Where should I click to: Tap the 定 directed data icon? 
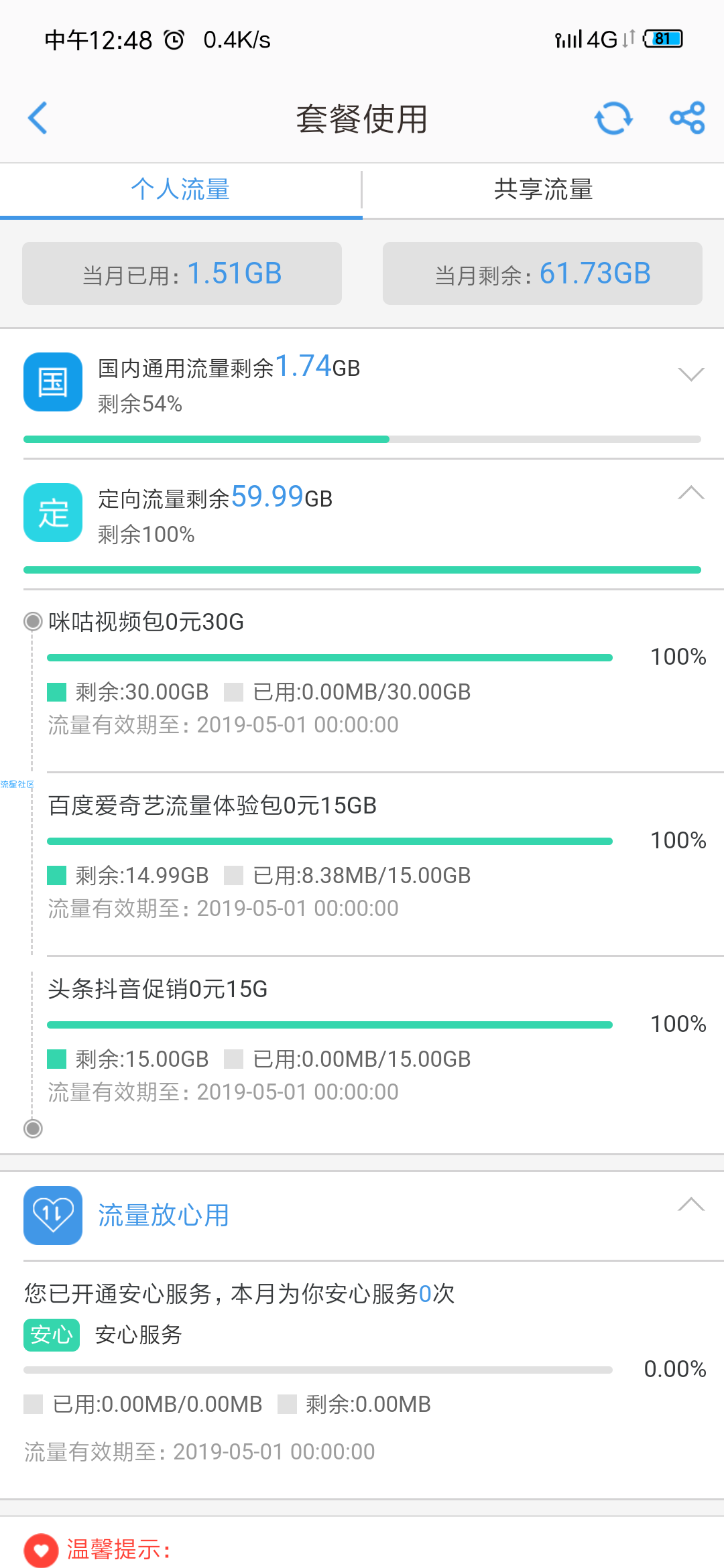[53, 513]
